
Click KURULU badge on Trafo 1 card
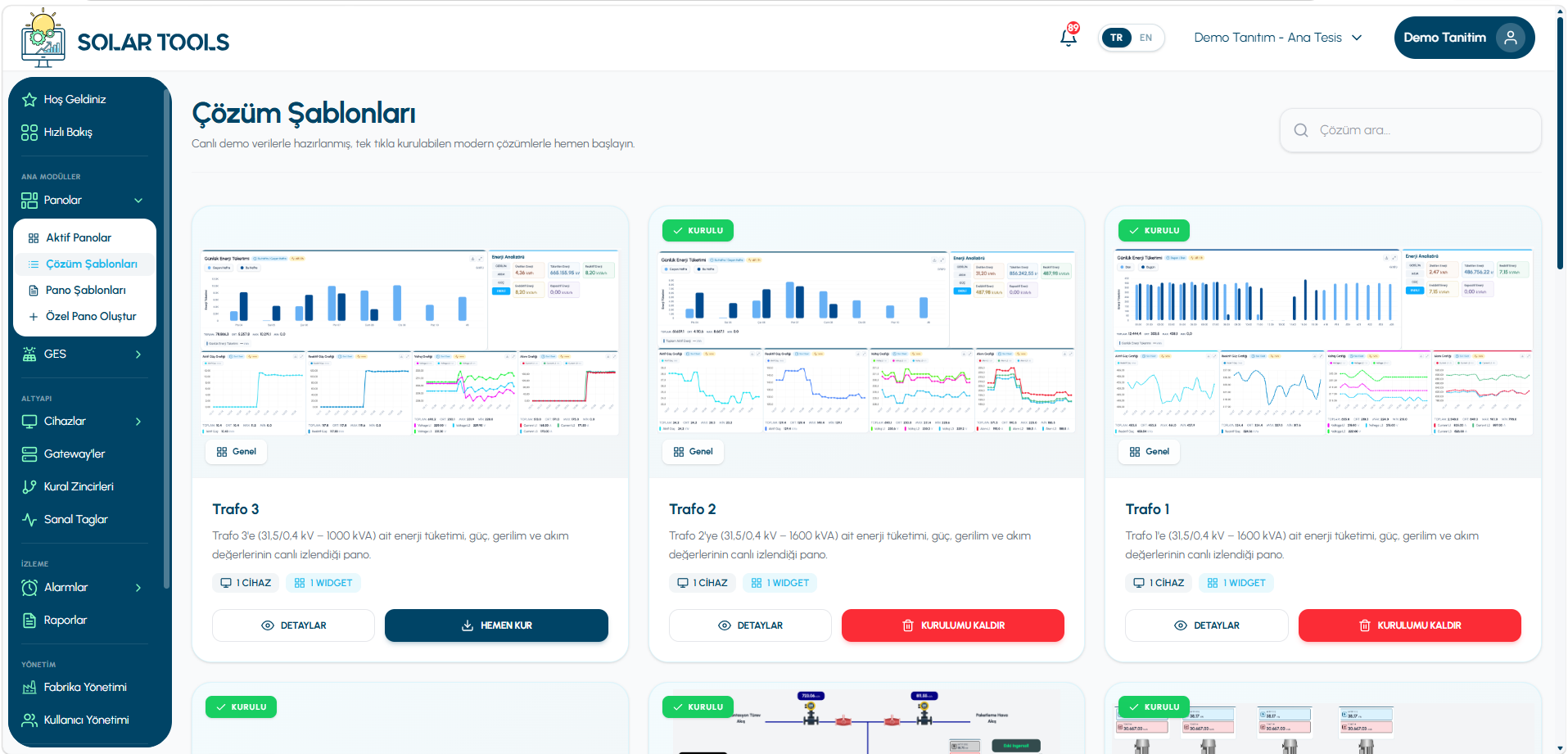click(1155, 231)
